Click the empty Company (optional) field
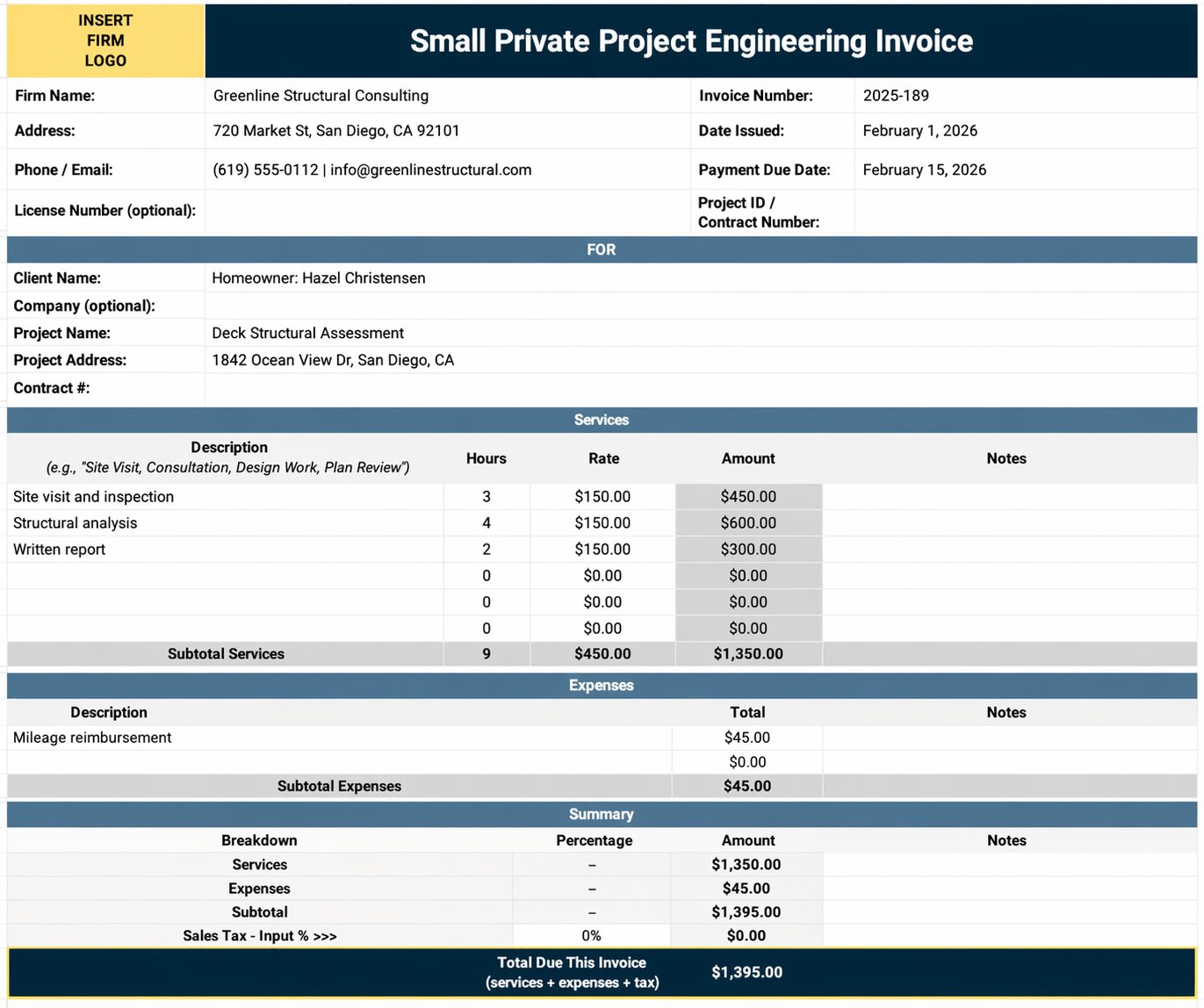This screenshot has height=1008, width=1204. (x=701, y=306)
